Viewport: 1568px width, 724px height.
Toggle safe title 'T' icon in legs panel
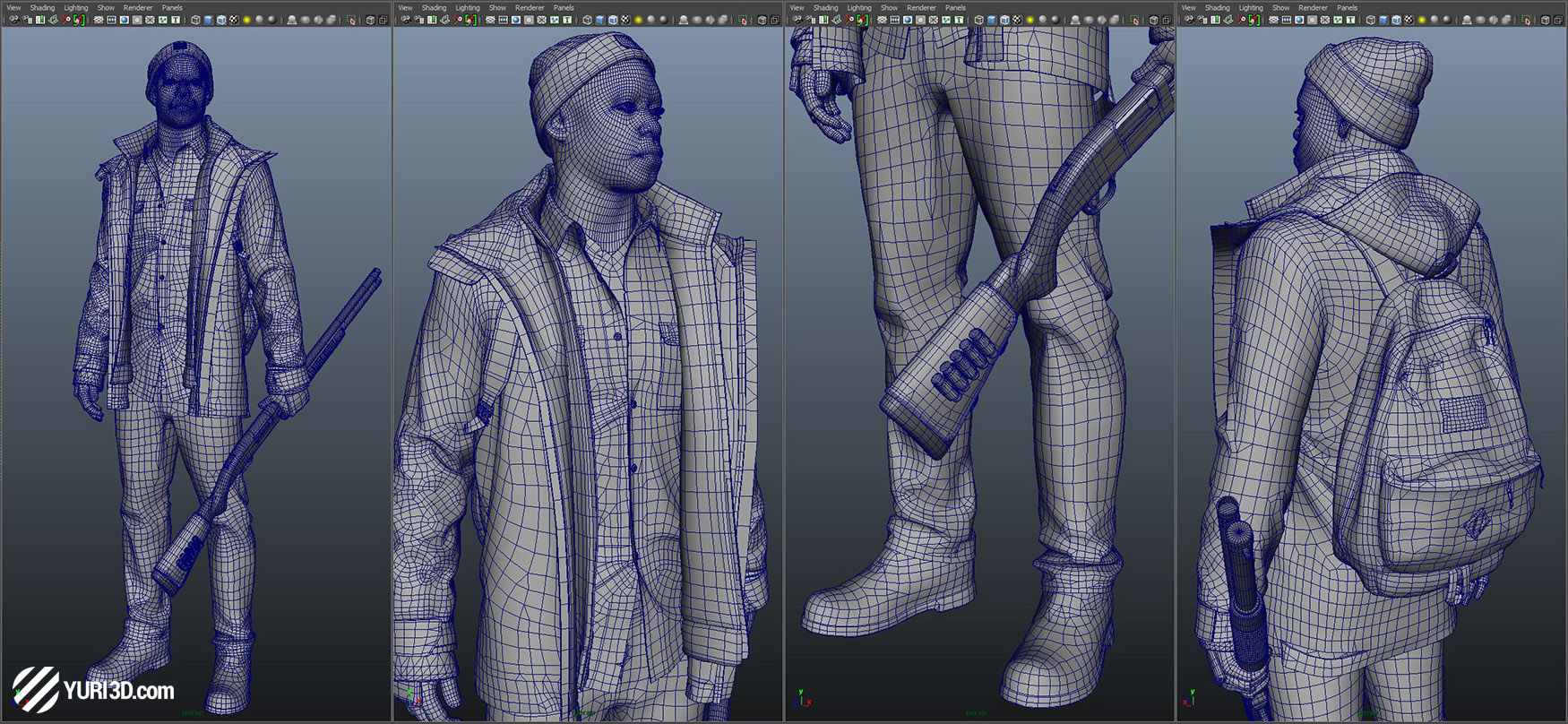[959, 20]
